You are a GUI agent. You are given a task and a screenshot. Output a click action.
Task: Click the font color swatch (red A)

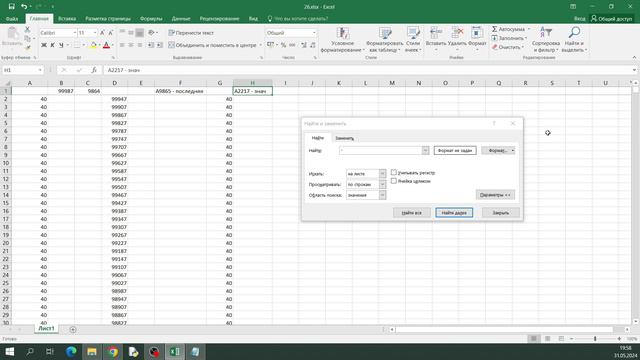click(x=107, y=45)
